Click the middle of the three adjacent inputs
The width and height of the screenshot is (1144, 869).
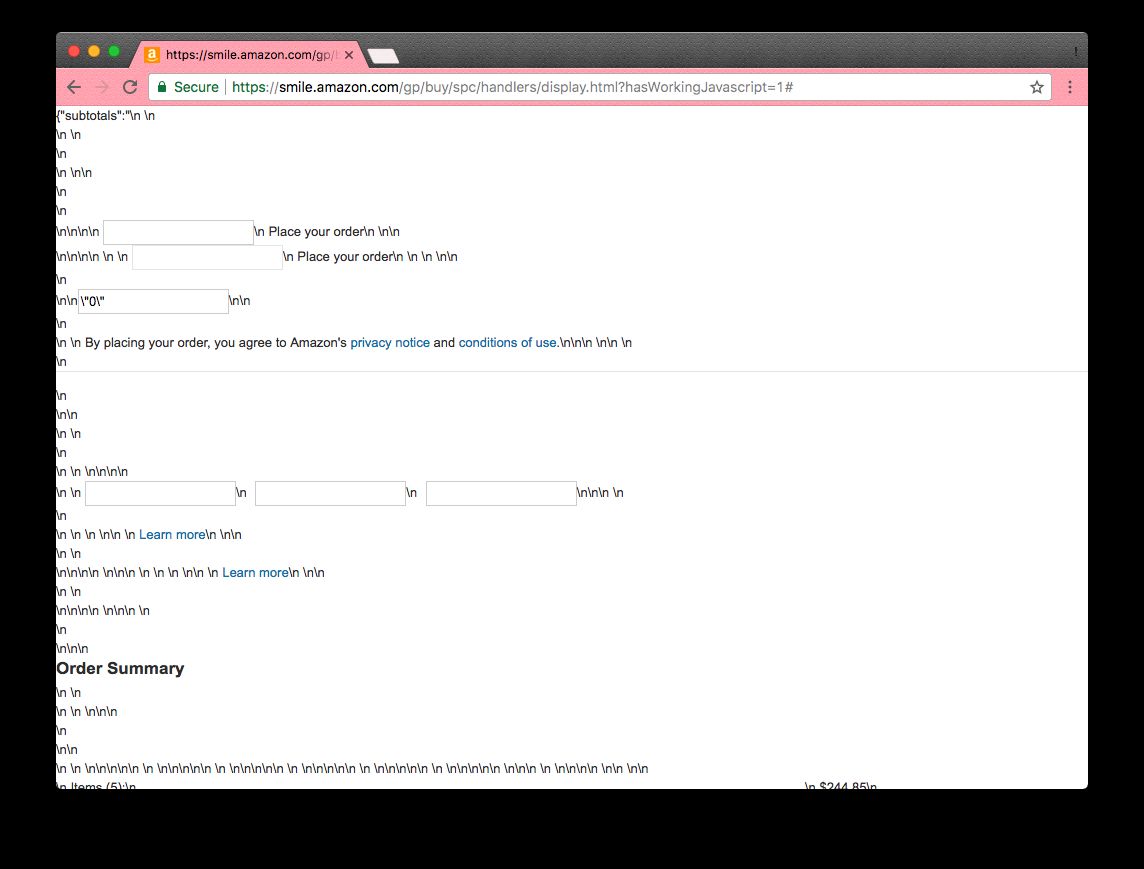click(x=330, y=493)
